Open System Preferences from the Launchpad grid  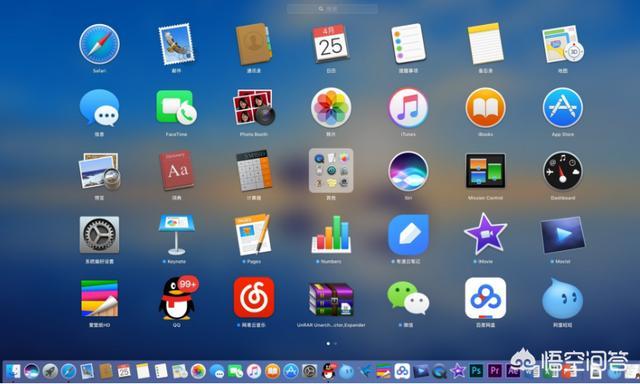99,235
